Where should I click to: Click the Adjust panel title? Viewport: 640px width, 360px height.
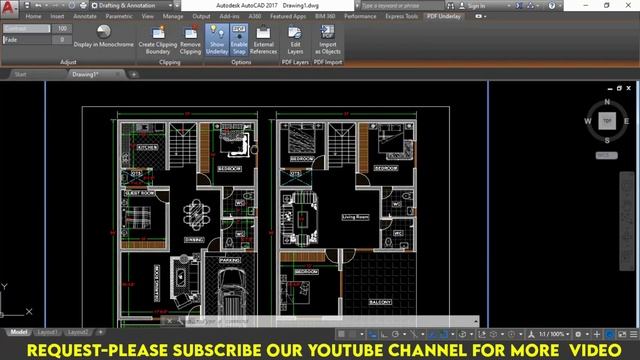(68, 62)
